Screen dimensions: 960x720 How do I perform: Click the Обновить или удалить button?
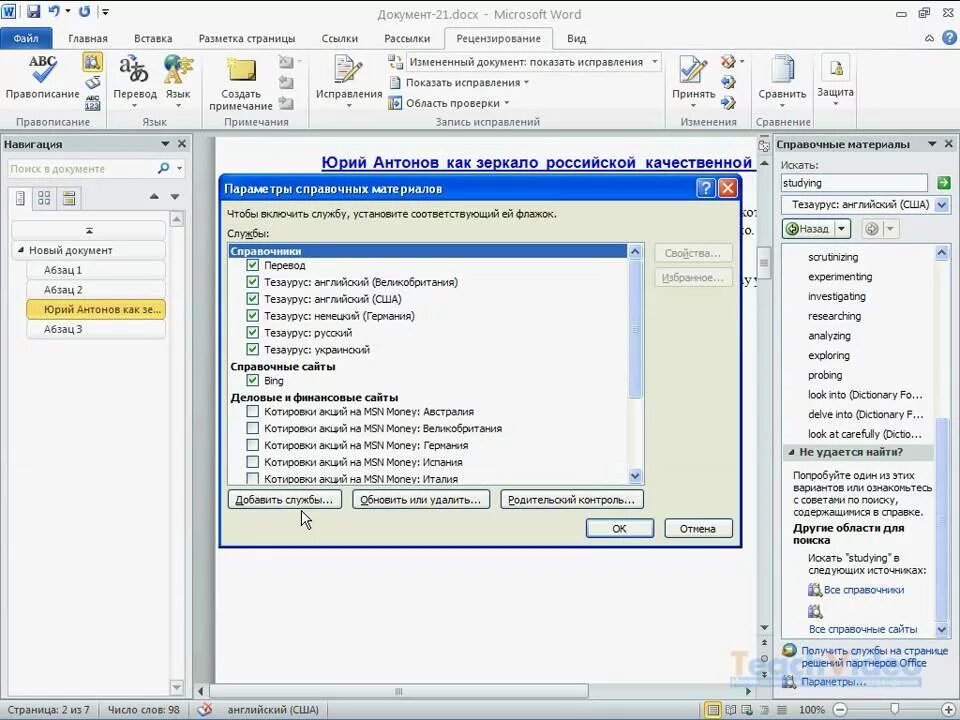tap(421, 500)
